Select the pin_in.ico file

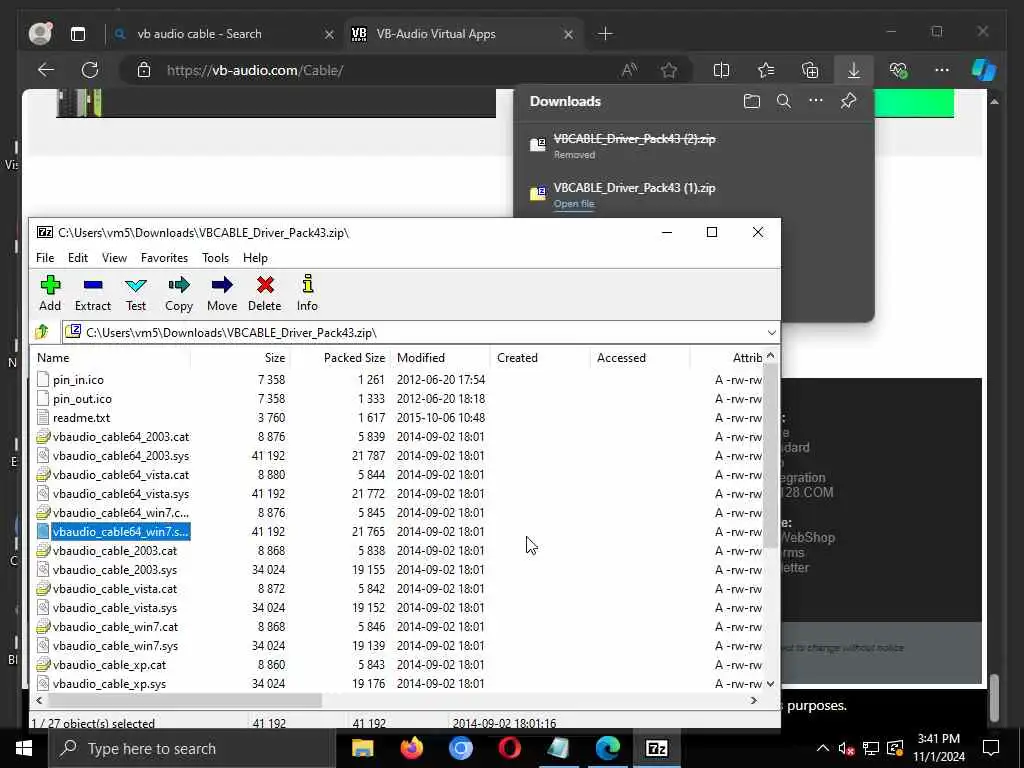(x=78, y=379)
